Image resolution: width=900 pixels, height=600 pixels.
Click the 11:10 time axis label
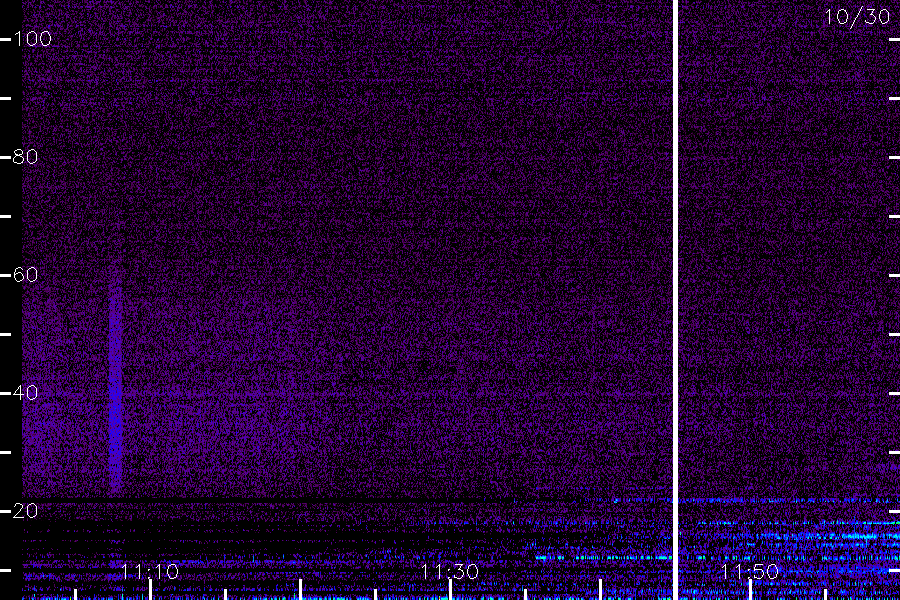tap(150, 572)
